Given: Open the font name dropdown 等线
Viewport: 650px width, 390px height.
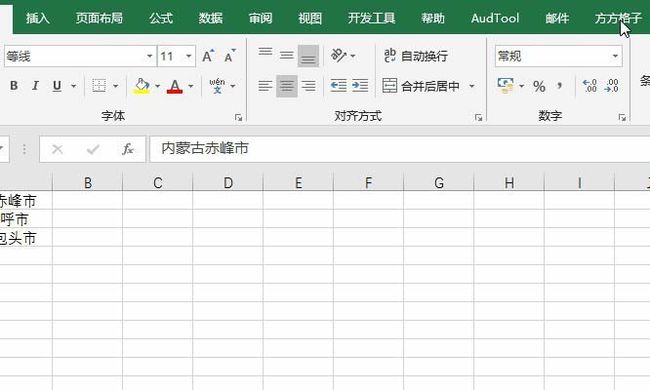Looking at the screenshot, I should (x=150, y=56).
